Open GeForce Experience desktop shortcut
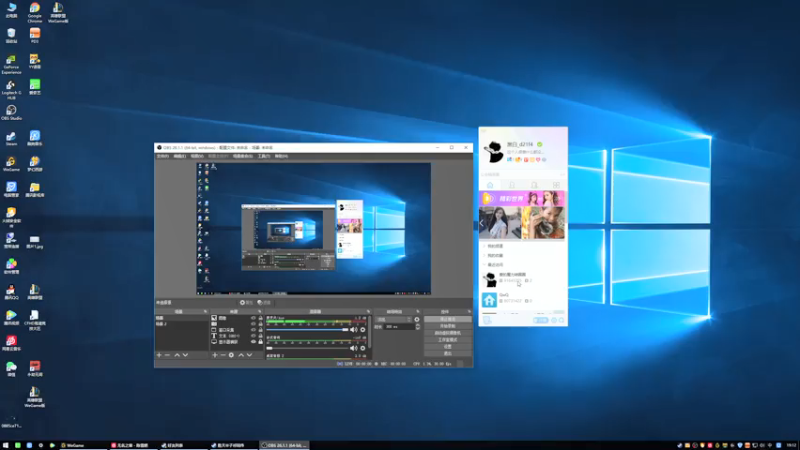 (x=11, y=64)
